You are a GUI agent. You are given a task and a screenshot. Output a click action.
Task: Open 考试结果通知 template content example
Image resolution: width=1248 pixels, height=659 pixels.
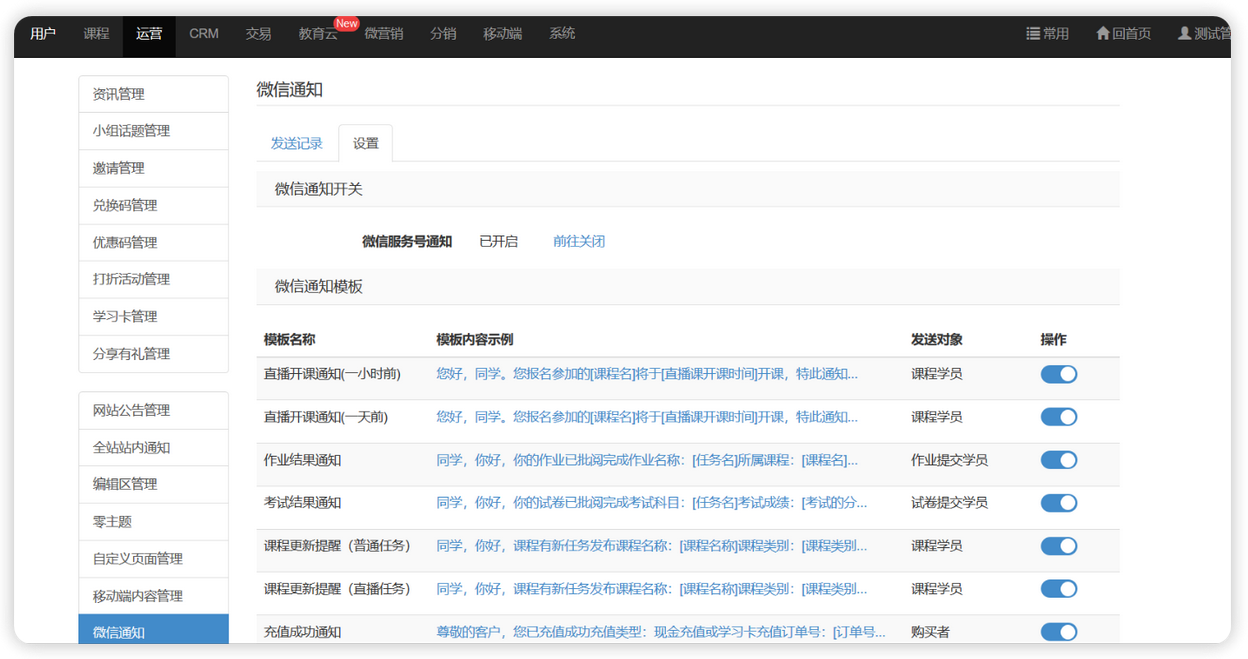(651, 503)
